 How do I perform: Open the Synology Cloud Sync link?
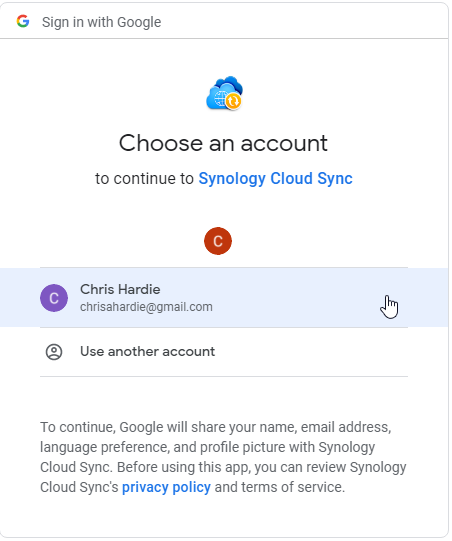tap(275, 179)
